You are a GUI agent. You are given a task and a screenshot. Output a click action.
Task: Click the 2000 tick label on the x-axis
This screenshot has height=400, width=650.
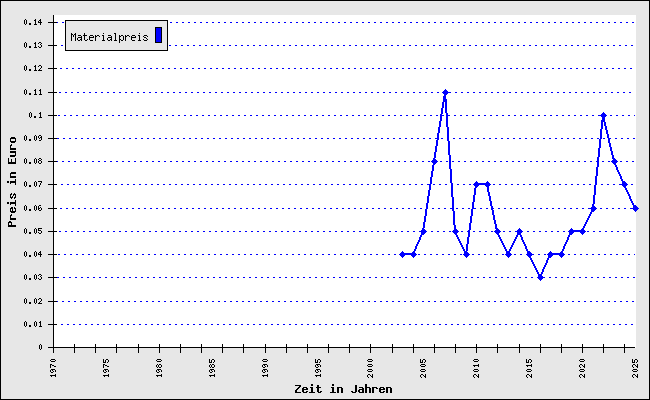[x=371, y=367]
